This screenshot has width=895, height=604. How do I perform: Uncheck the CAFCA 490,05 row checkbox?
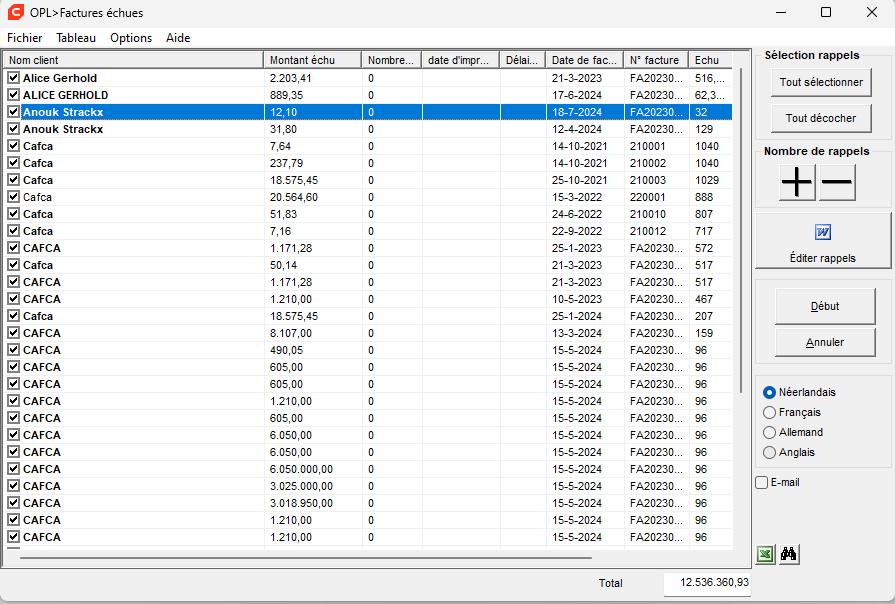(14, 350)
